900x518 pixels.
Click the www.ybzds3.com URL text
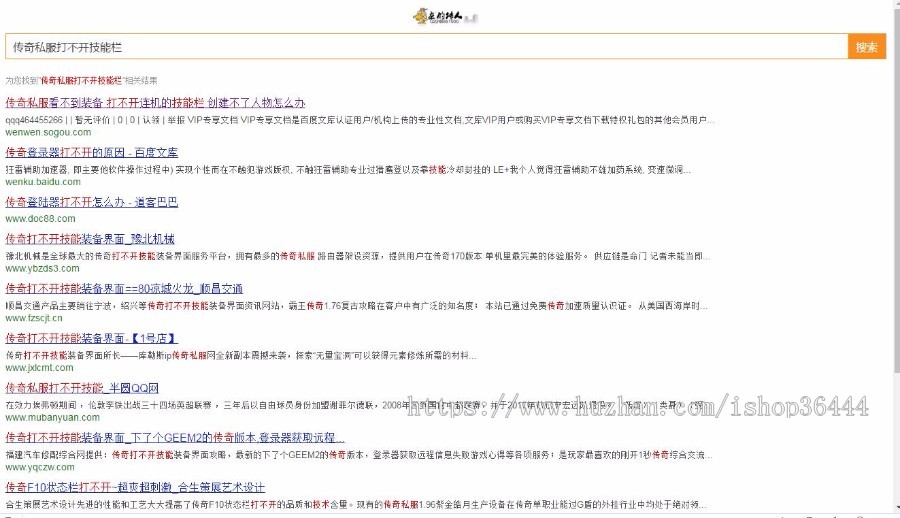tap(42, 268)
